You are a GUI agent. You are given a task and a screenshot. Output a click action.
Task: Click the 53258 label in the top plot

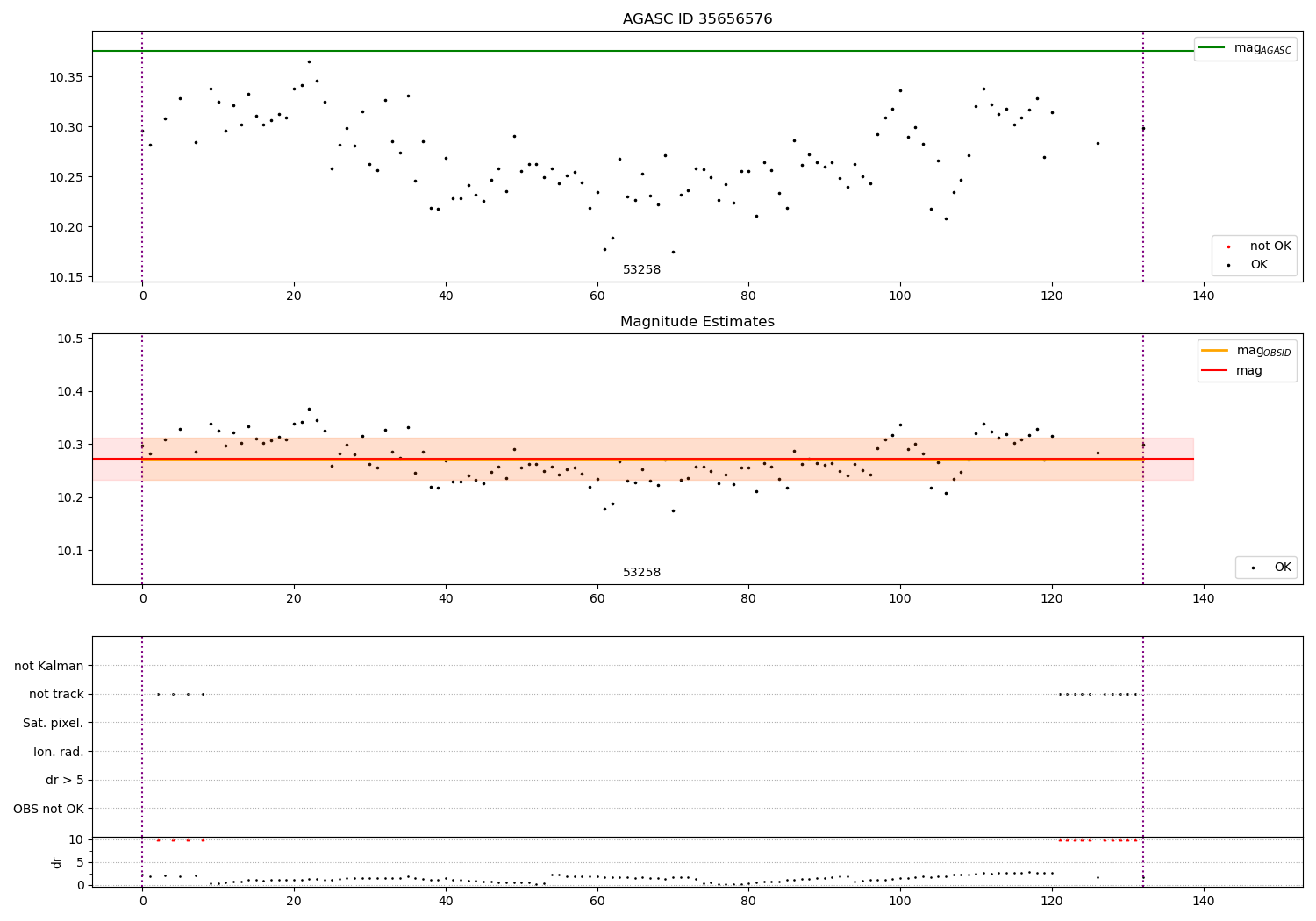642,270
